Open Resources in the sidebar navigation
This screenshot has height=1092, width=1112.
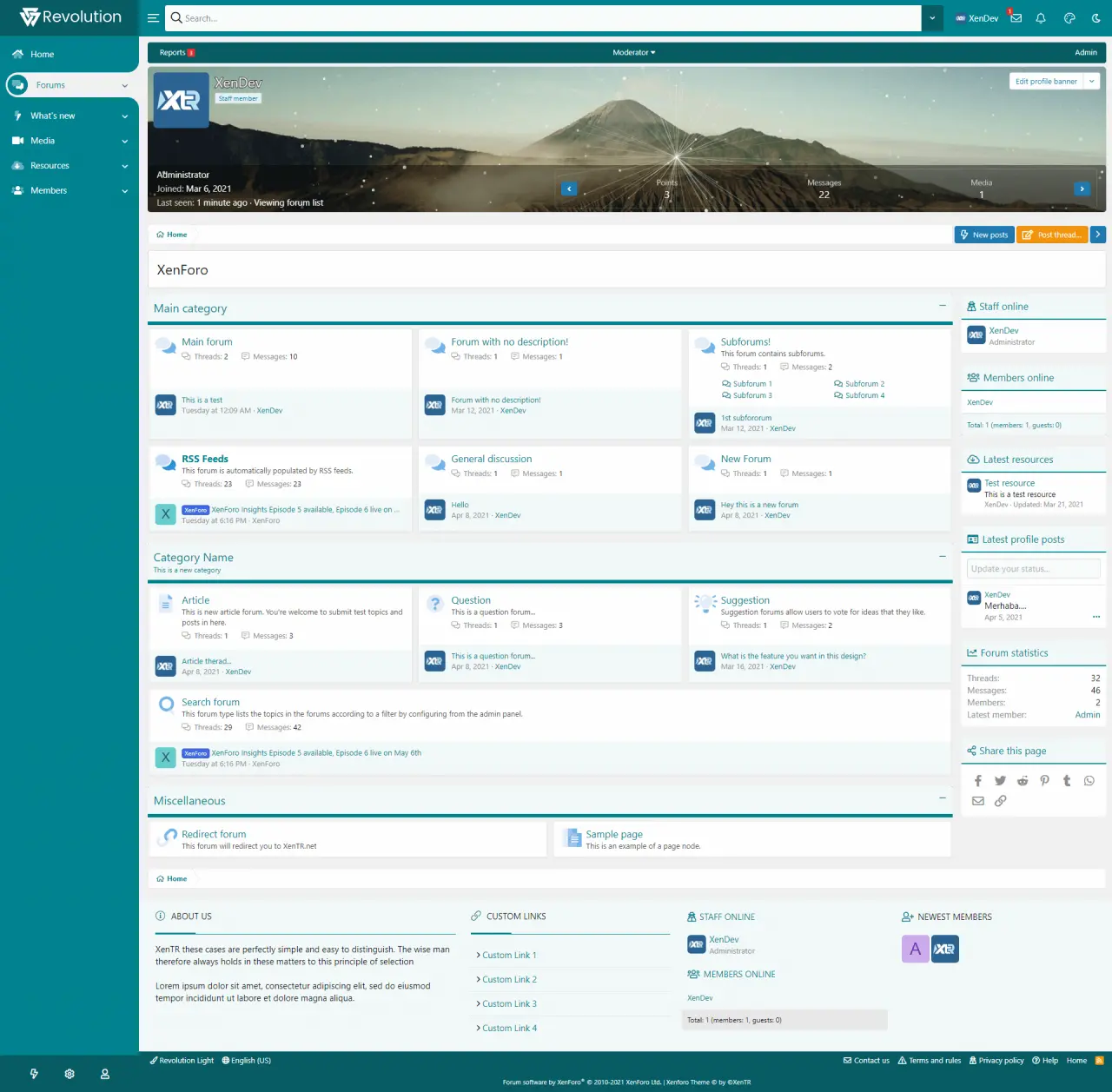point(50,166)
